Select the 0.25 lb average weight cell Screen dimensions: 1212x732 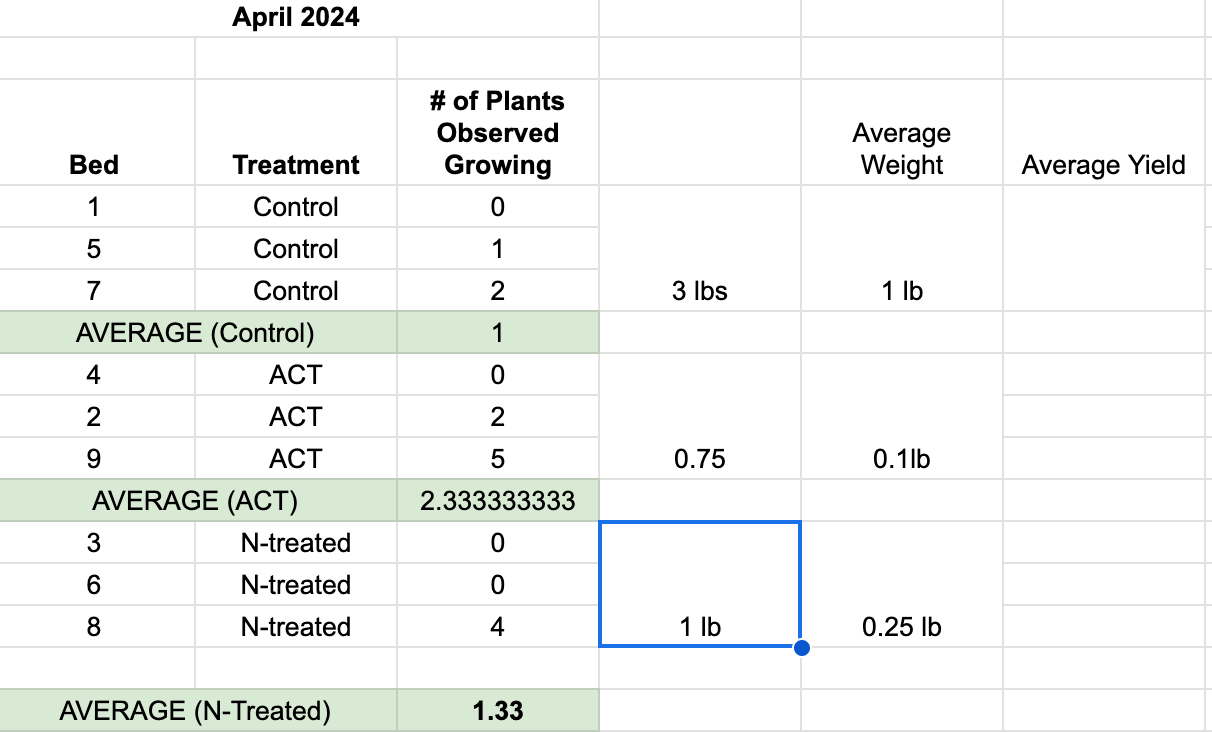901,627
